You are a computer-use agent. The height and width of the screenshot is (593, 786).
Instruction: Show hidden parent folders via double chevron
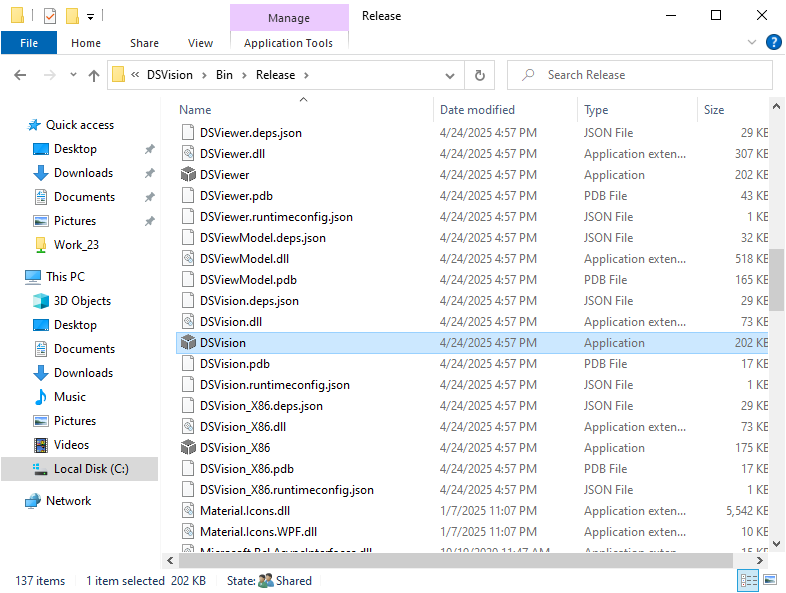(135, 75)
